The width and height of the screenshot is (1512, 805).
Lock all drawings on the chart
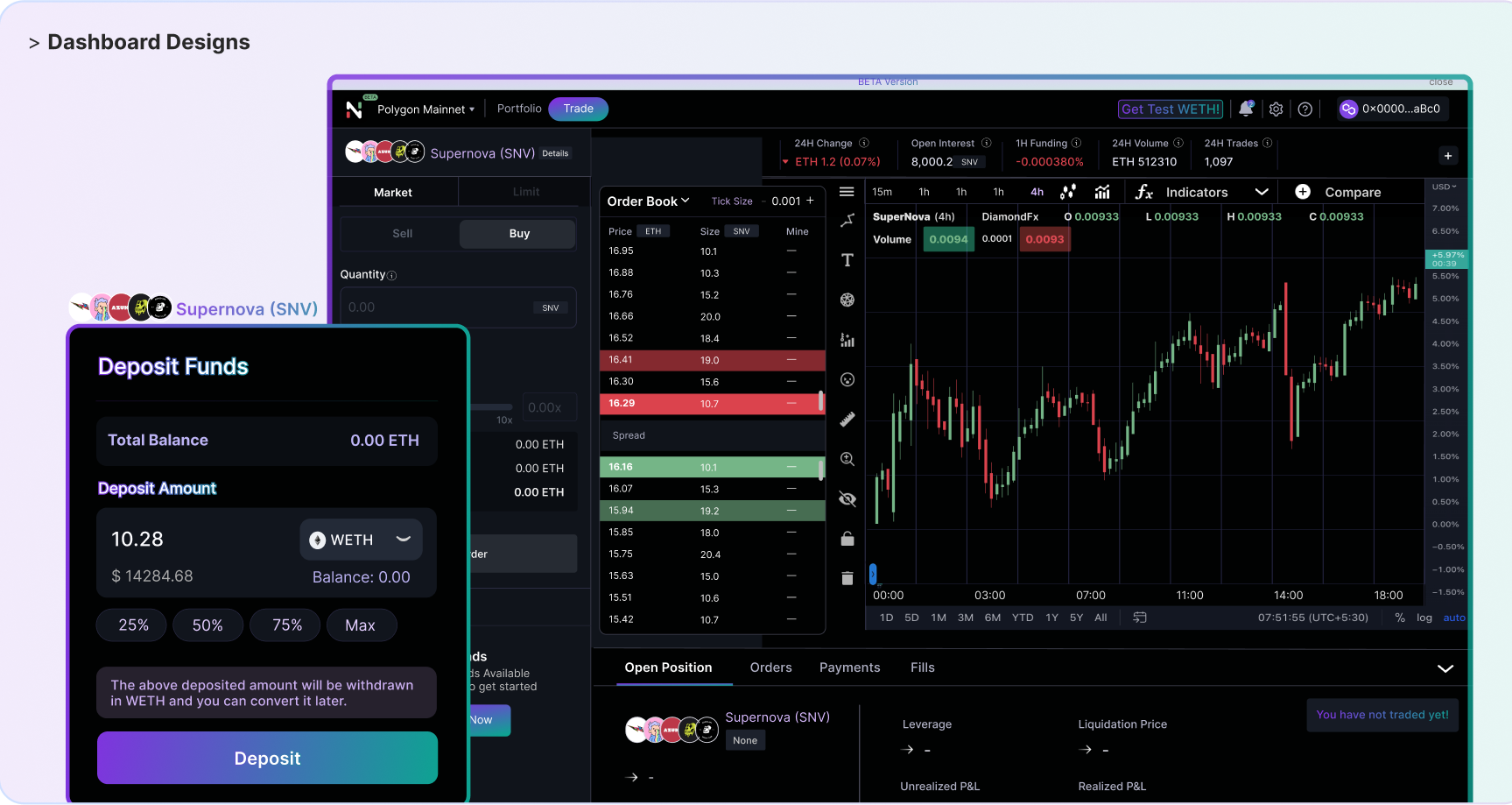[847, 538]
